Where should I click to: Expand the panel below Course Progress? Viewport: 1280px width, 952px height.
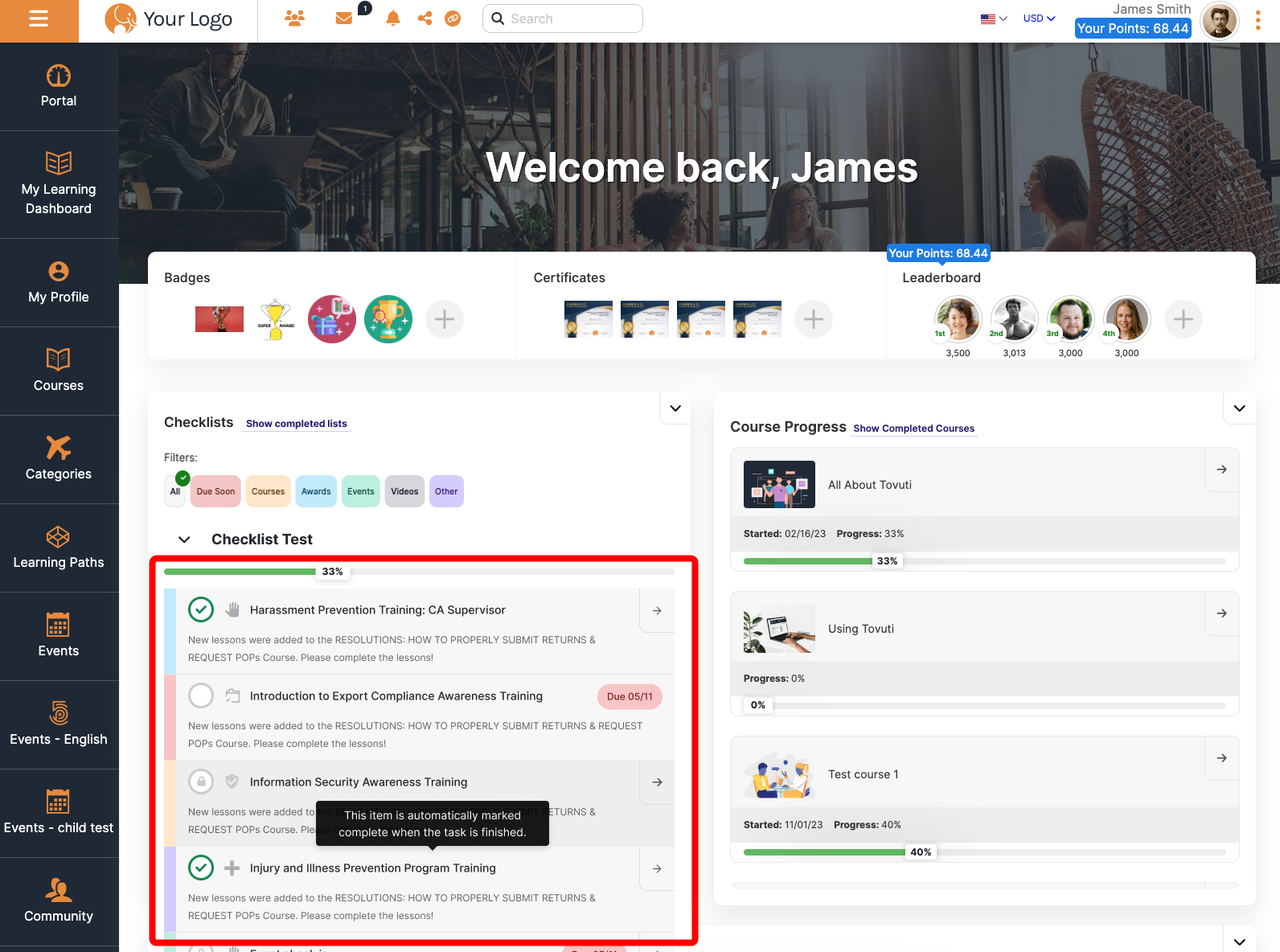(1239, 942)
